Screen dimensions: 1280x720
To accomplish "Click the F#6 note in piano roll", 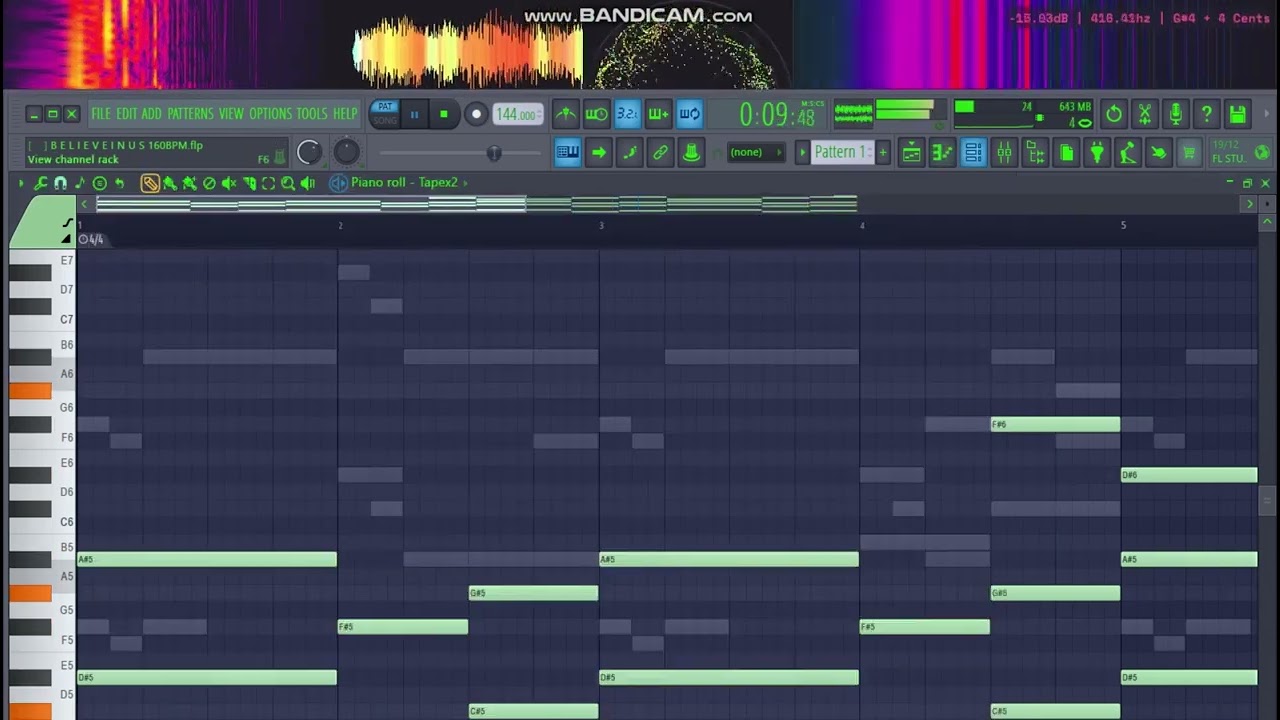I will [x=1055, y=424].
